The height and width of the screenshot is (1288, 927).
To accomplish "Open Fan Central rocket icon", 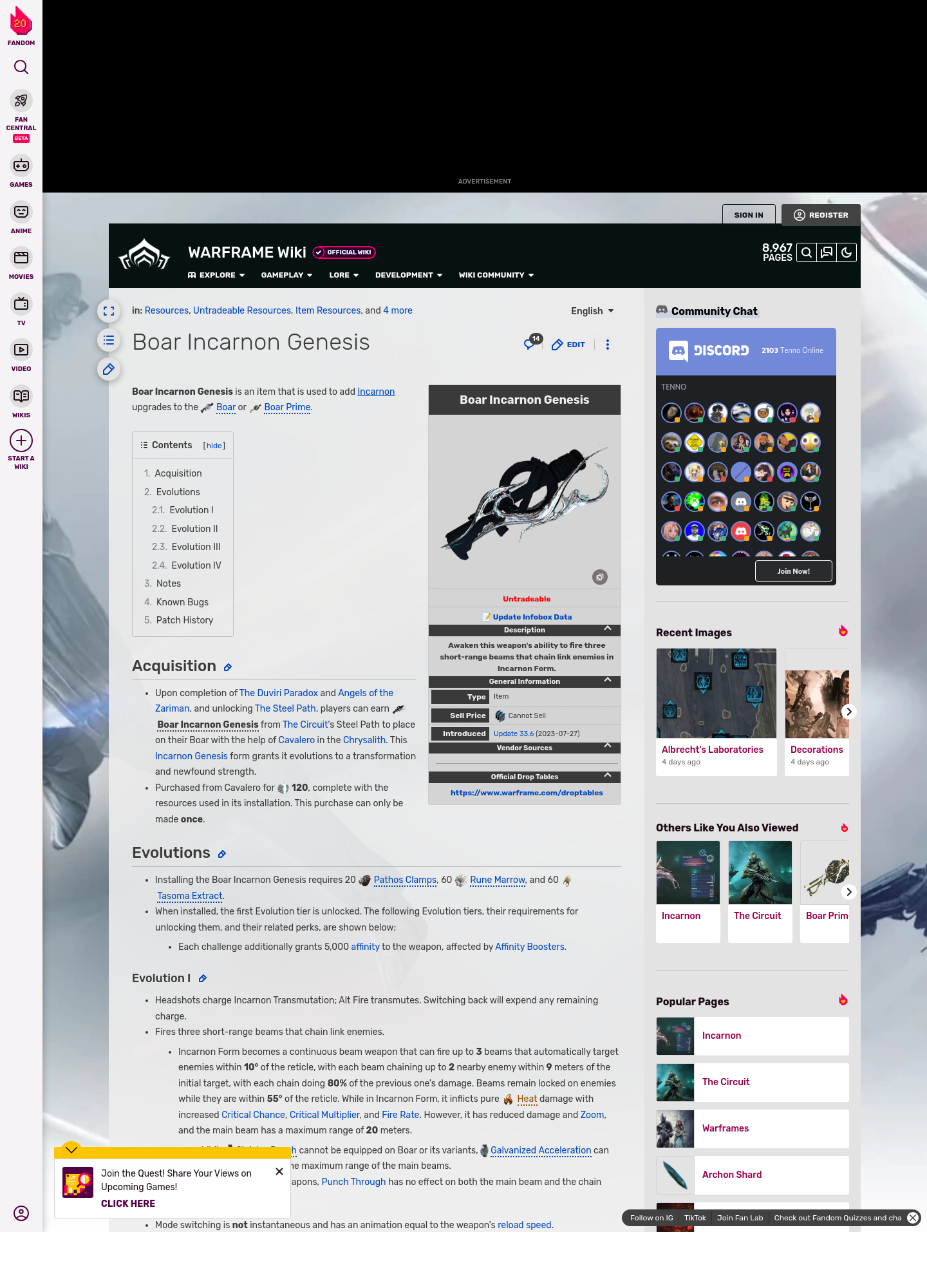I will [x=21, y=101].
